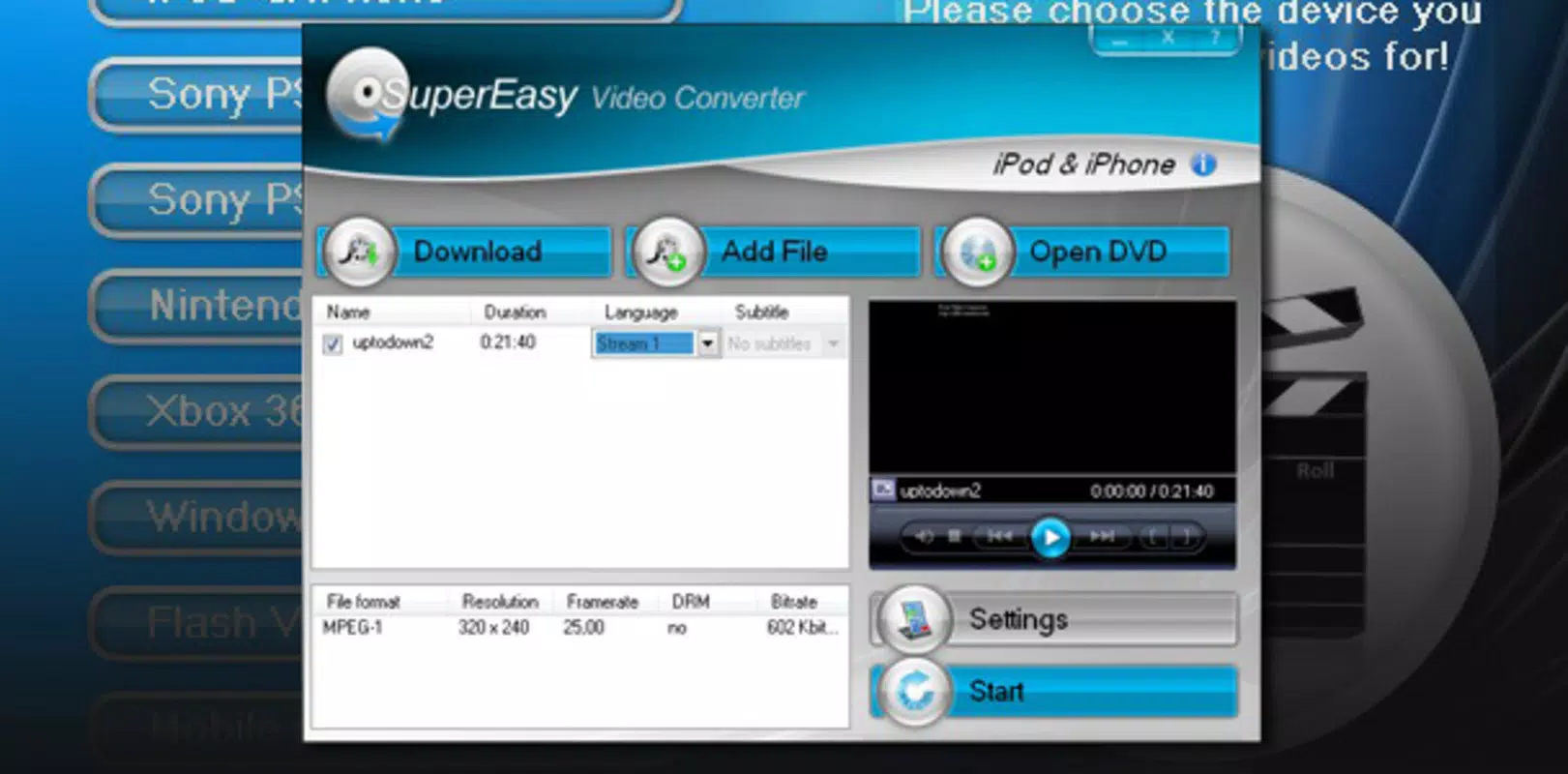
Task: Stop the preview playback
Action: 955,536
